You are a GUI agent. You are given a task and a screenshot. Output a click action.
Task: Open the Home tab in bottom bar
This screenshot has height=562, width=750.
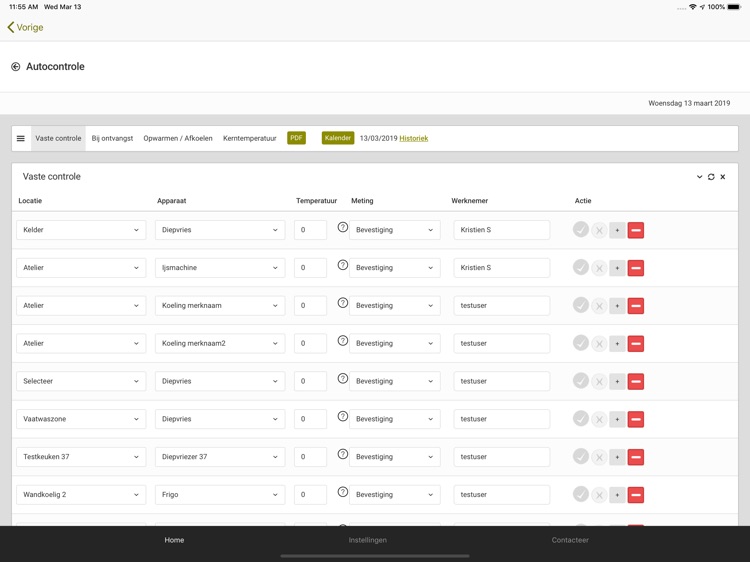click(174, 540)
